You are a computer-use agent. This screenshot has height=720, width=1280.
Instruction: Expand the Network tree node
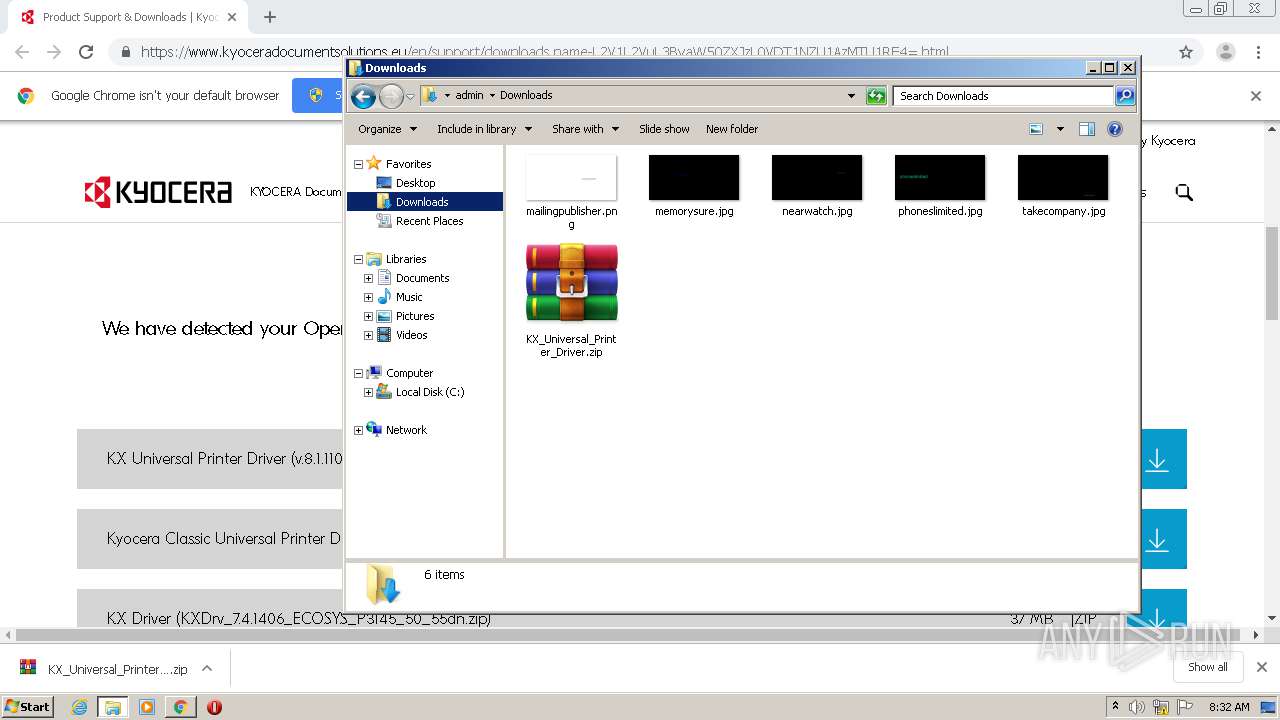pos(358,430)
